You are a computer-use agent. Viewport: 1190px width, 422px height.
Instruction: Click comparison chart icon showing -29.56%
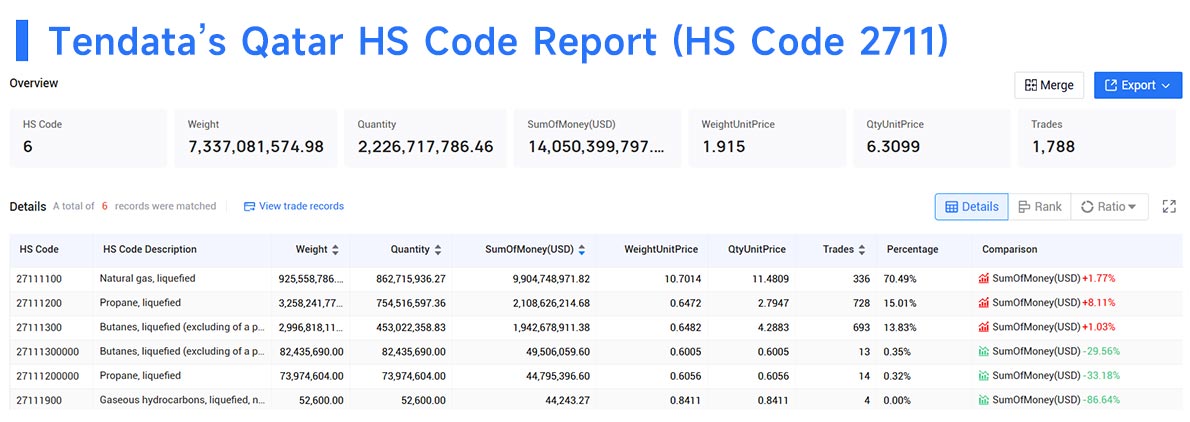[984, 351]
